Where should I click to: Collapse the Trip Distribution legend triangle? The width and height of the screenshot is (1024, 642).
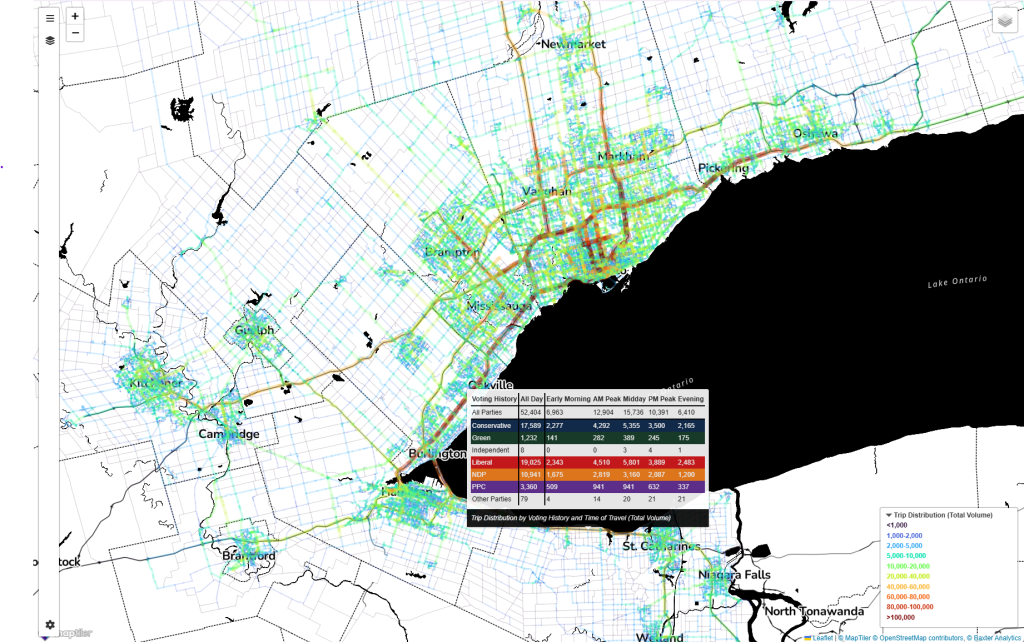[887, 515]
